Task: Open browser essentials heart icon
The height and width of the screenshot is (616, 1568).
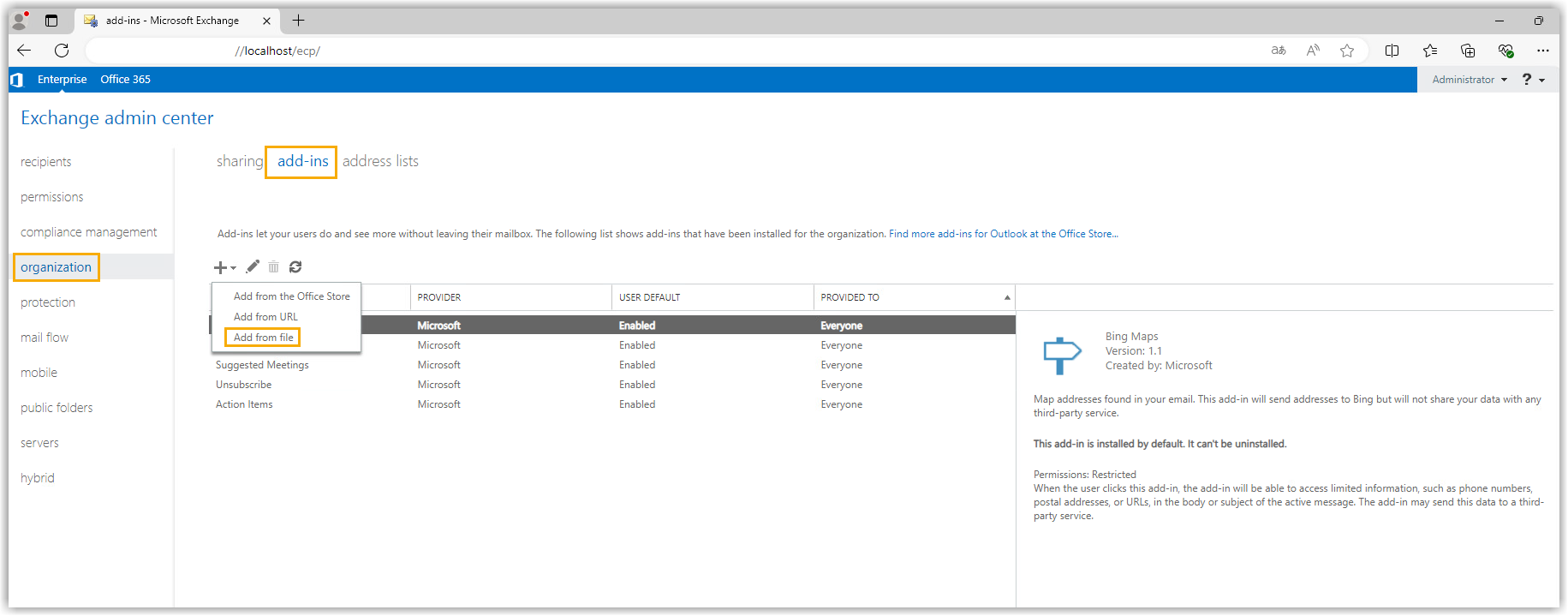Action: tap(1505, 51)
